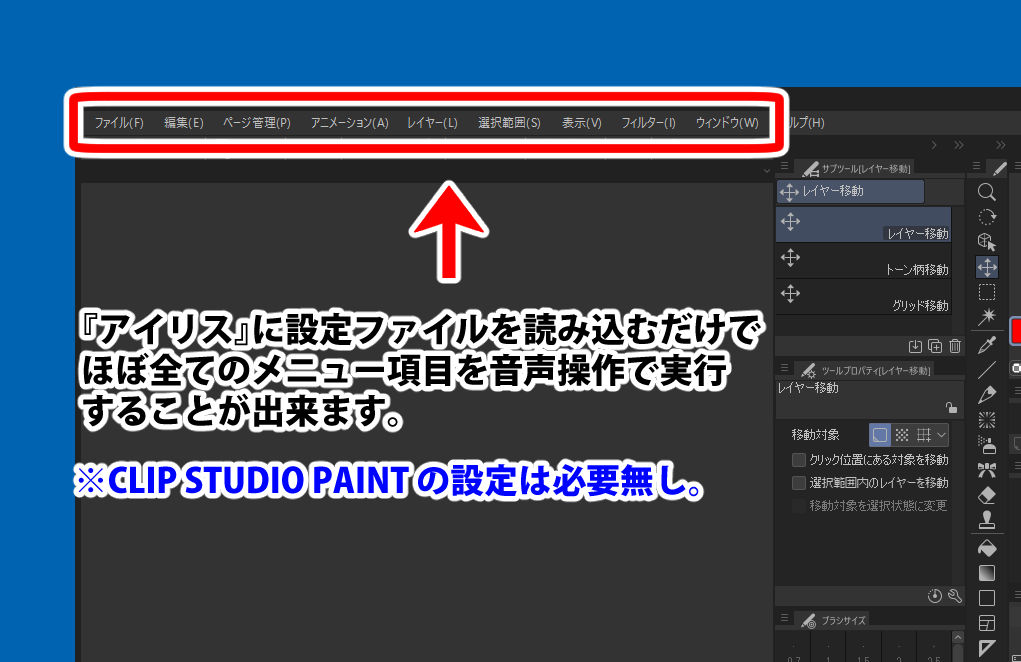Select グリッド移動 sub tool
The width and height of the screenshot is (1021, 662).
click(863, 297)
